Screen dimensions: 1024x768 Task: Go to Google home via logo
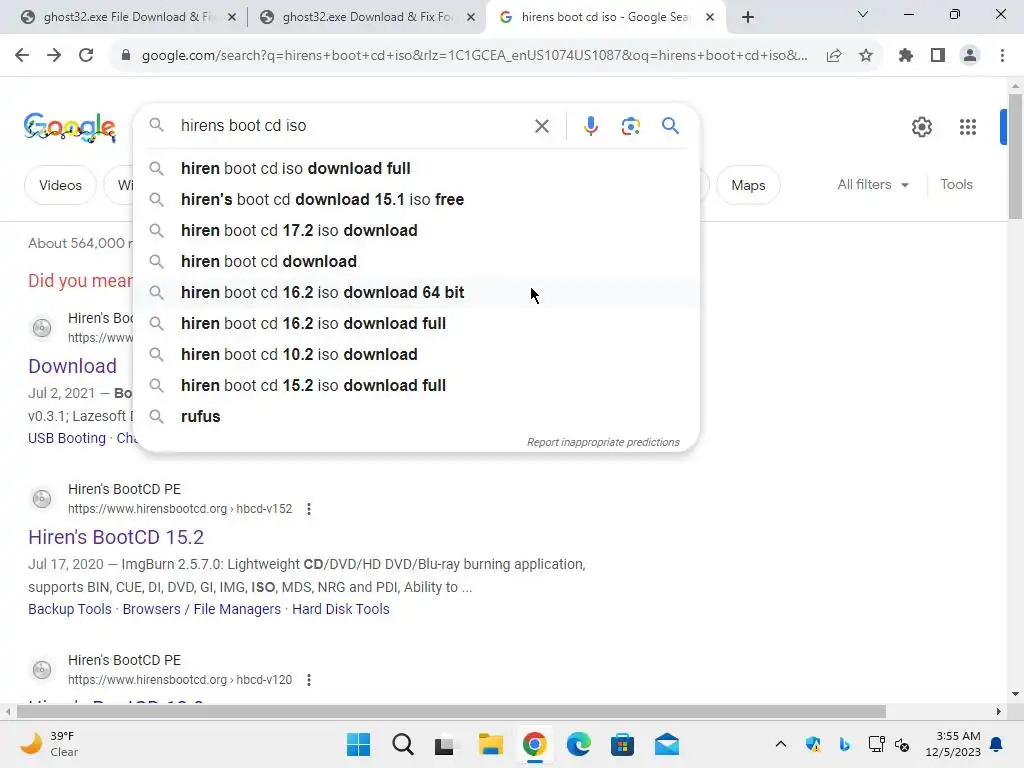click(70, 127)
